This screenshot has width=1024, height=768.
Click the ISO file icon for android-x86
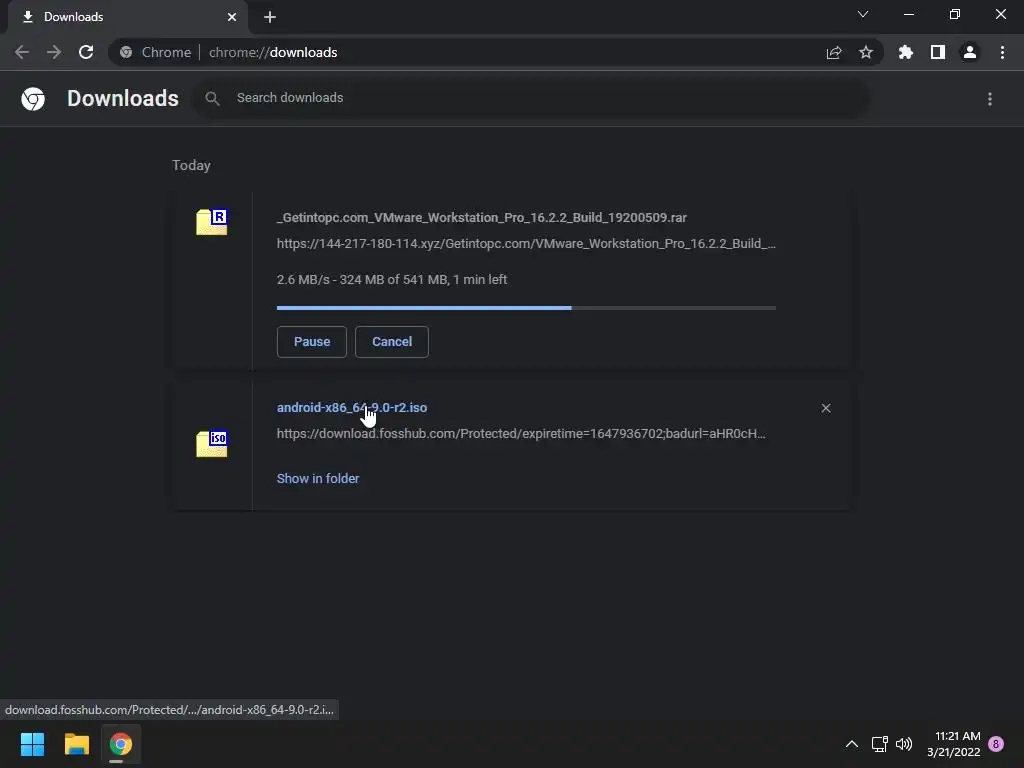[x=212, y=444]
